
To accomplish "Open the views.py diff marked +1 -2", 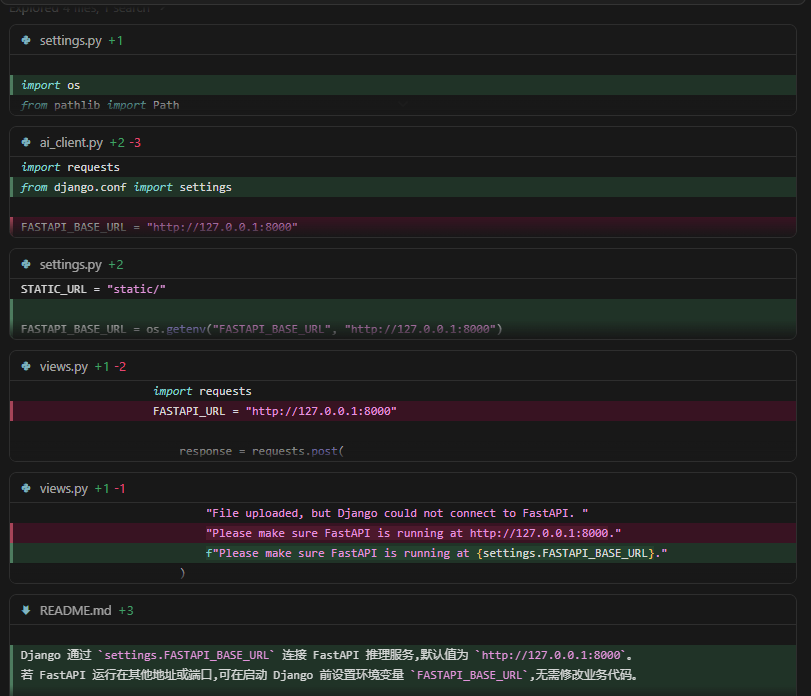I will point(64,366).
